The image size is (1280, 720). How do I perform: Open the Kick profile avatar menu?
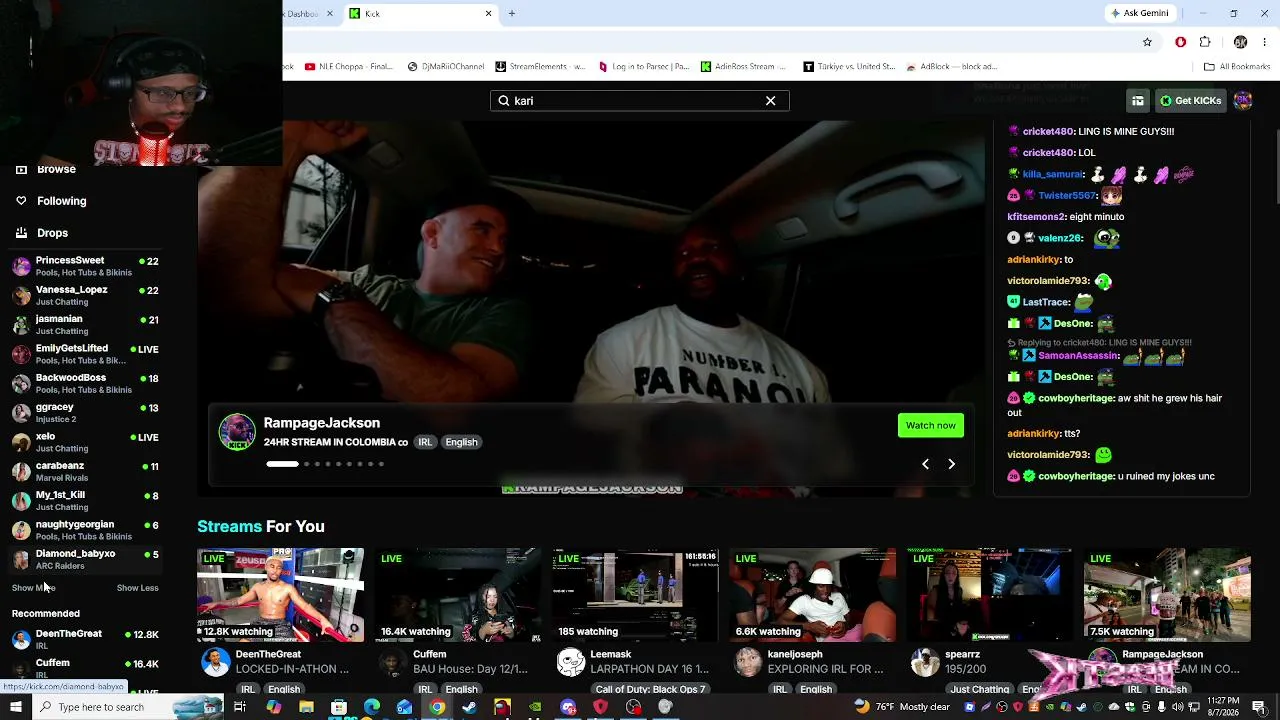click(x=1242, y=101)
